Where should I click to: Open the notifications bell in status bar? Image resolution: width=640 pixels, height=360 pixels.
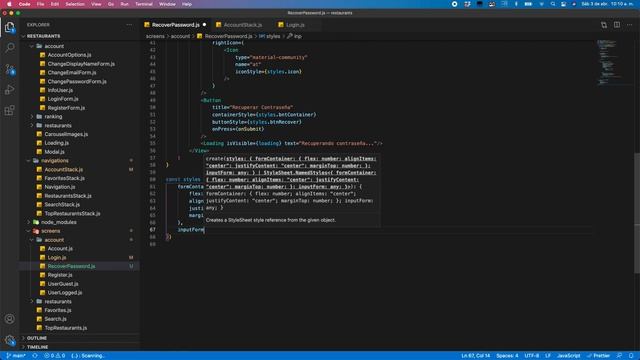click(x=631, y=356)
